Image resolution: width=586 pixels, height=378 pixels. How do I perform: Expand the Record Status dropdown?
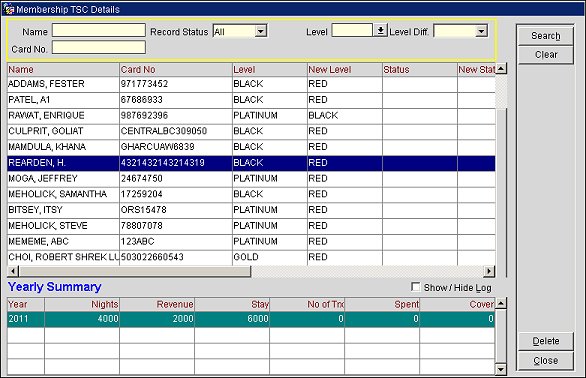pos(261,31)
